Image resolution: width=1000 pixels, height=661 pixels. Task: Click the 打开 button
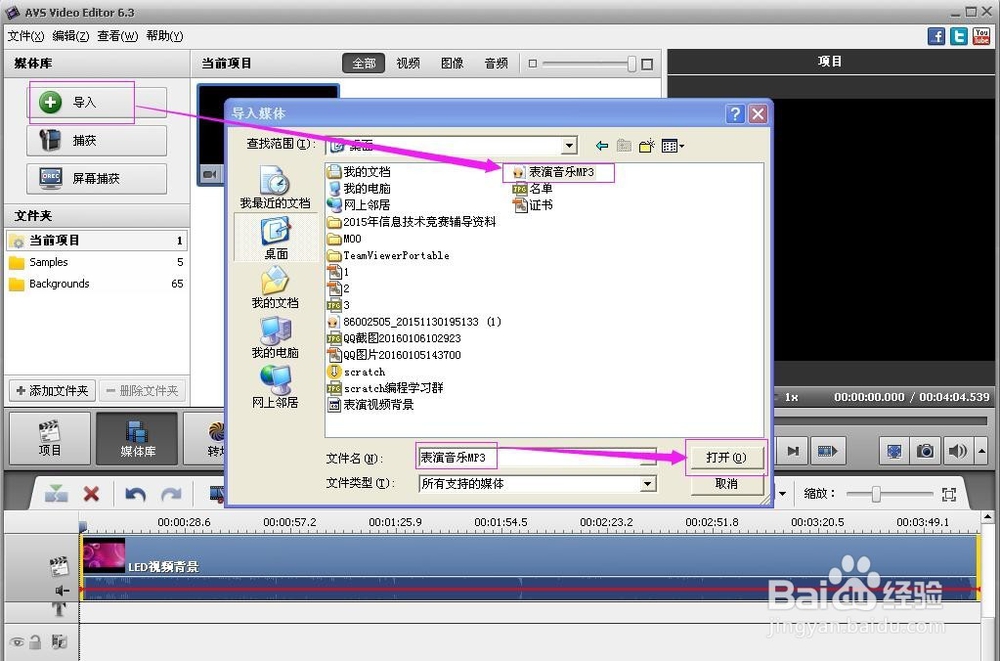(726, 457)
